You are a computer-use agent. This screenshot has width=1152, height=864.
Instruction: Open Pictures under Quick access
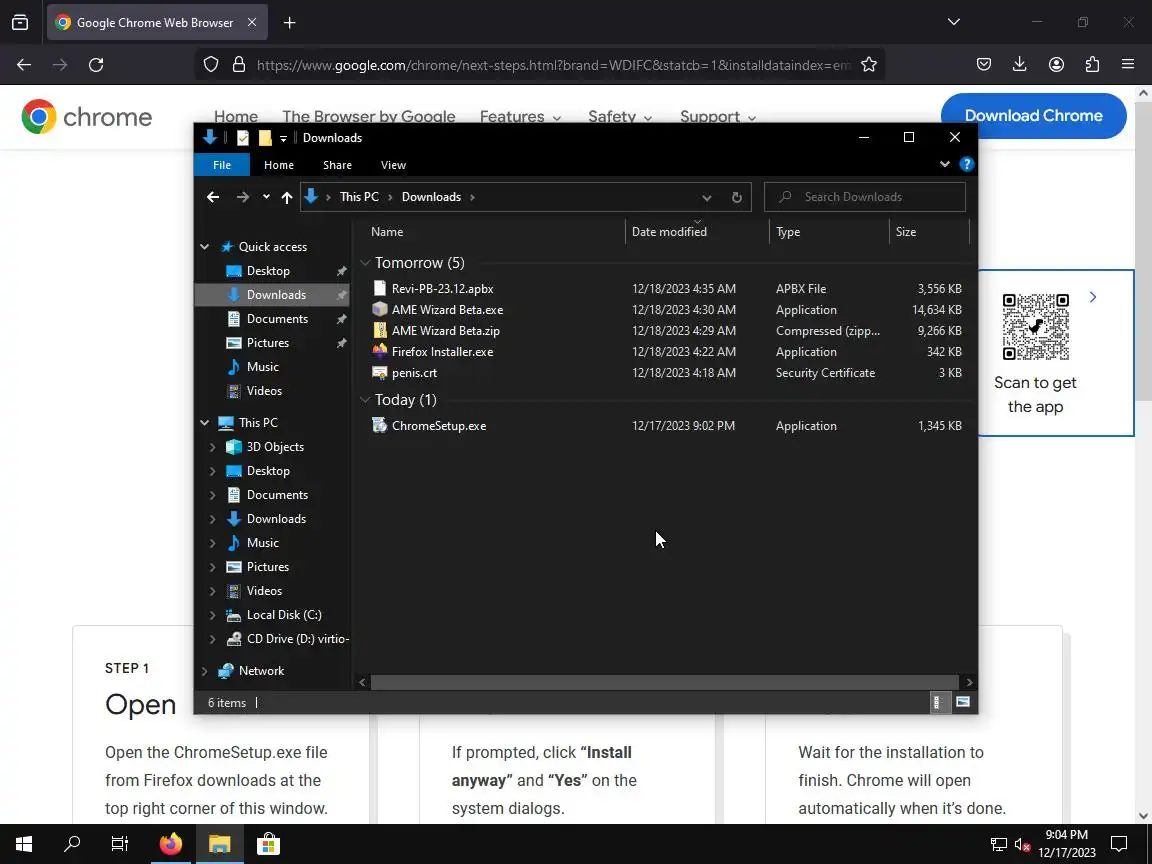267,343
